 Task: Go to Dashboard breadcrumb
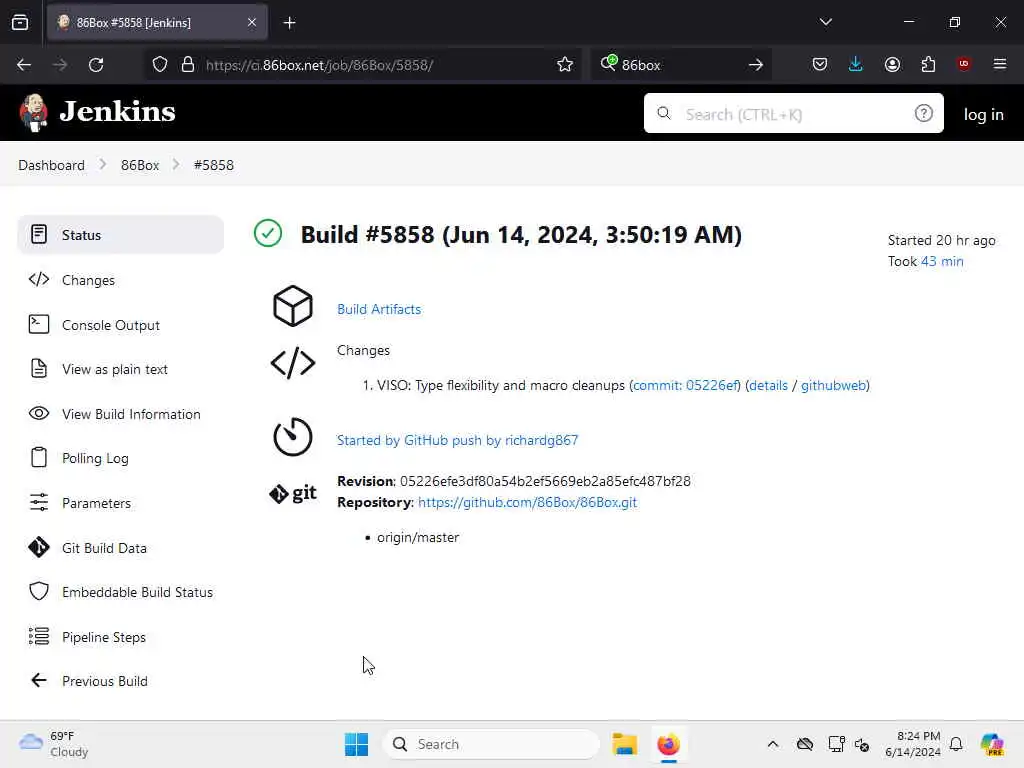52,165
